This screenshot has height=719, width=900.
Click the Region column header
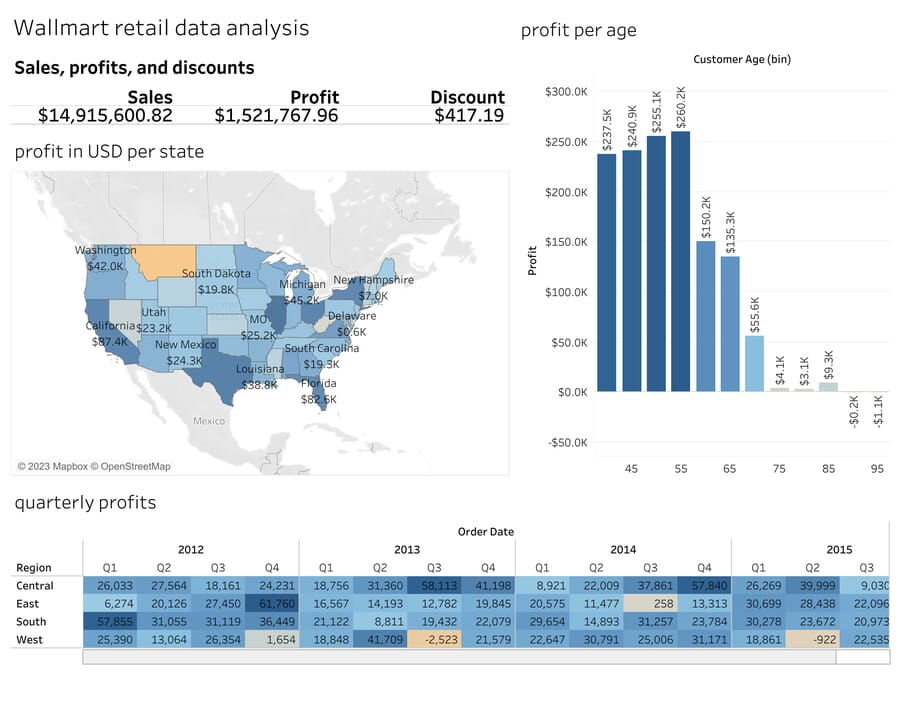[34, 568]
